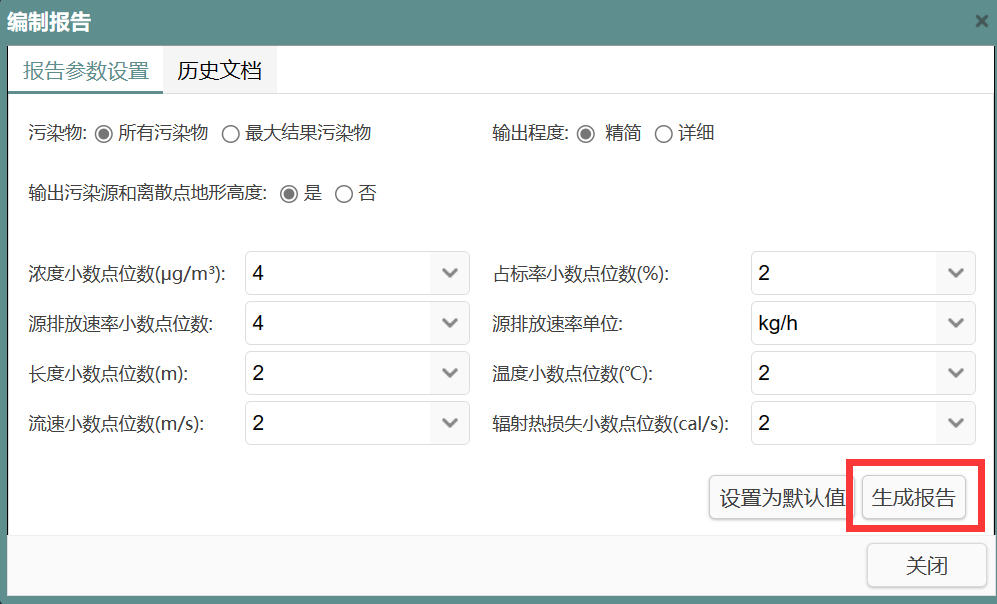Image resolution: width=997 pixels, height=604 pixels.
Task: Expand 长度小数点位数 dropdown arrow
Action: 449,373
